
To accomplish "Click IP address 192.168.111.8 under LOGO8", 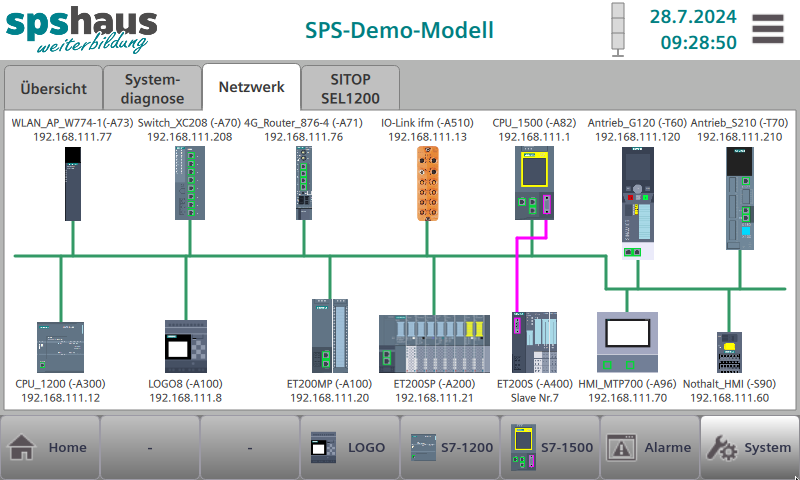I will click(x=186, y=398).
